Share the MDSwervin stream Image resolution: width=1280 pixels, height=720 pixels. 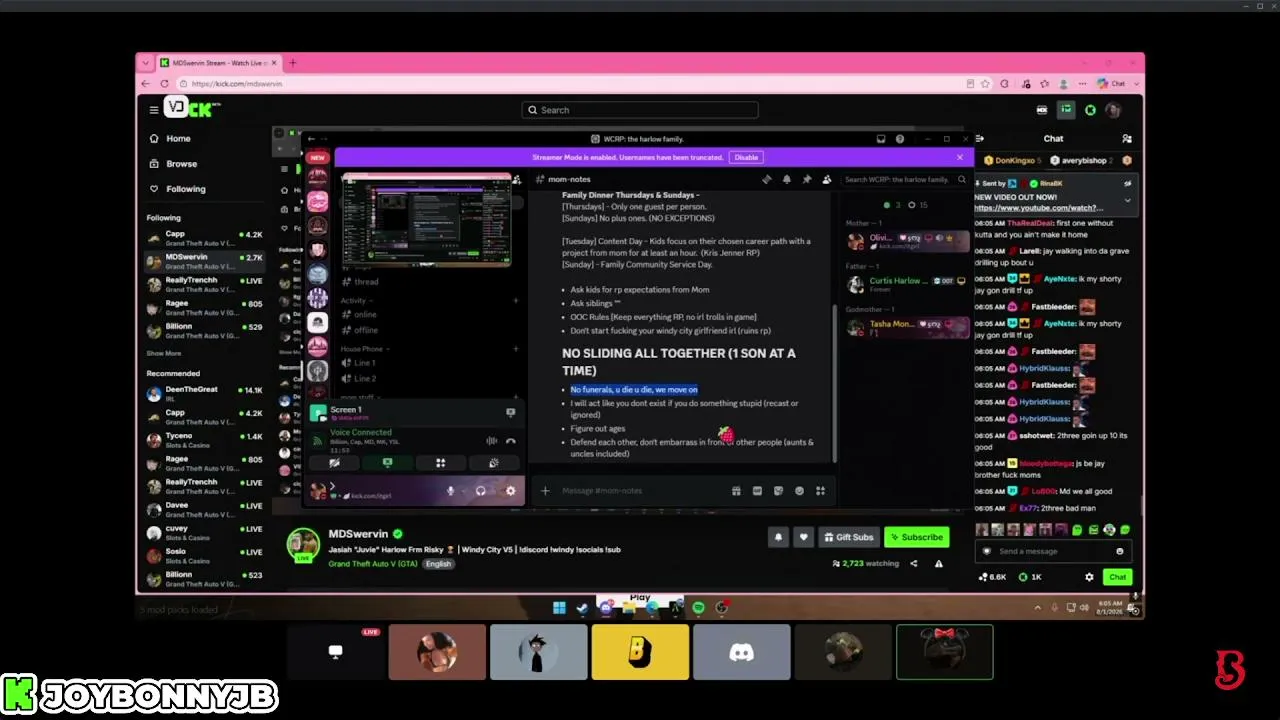coord(913,564)
